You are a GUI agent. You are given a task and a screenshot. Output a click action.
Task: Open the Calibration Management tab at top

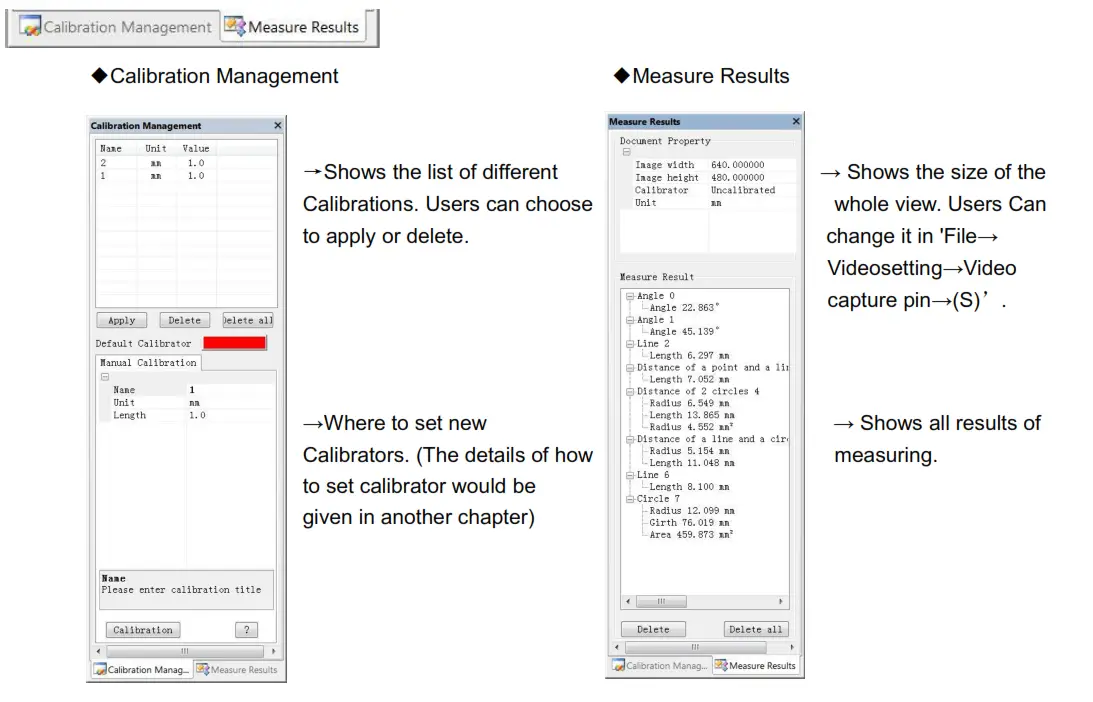pos(115,27)
